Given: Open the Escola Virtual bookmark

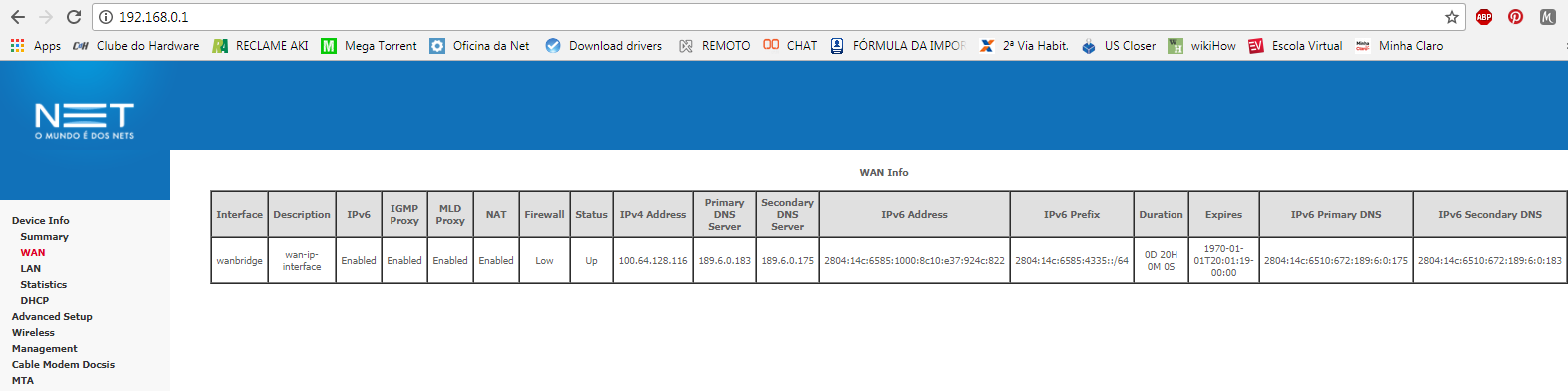Looking at the screenshot, I should (1295, 46).
